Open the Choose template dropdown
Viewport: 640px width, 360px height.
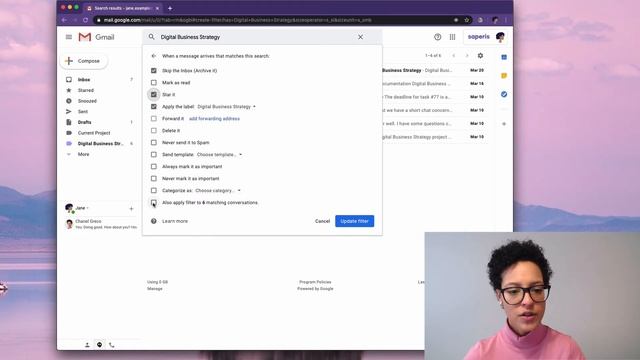click(219, 154)
